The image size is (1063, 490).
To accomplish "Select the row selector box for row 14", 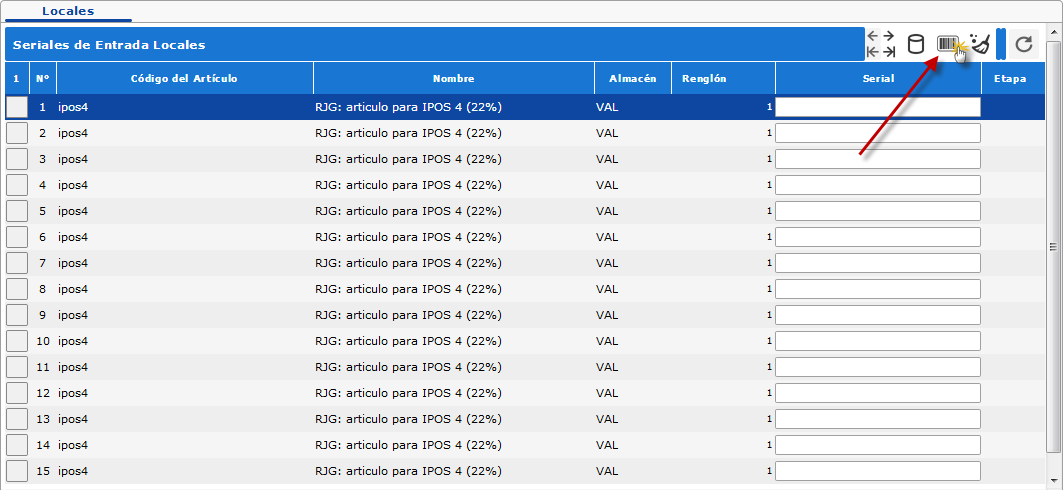I will click(17, 445).
